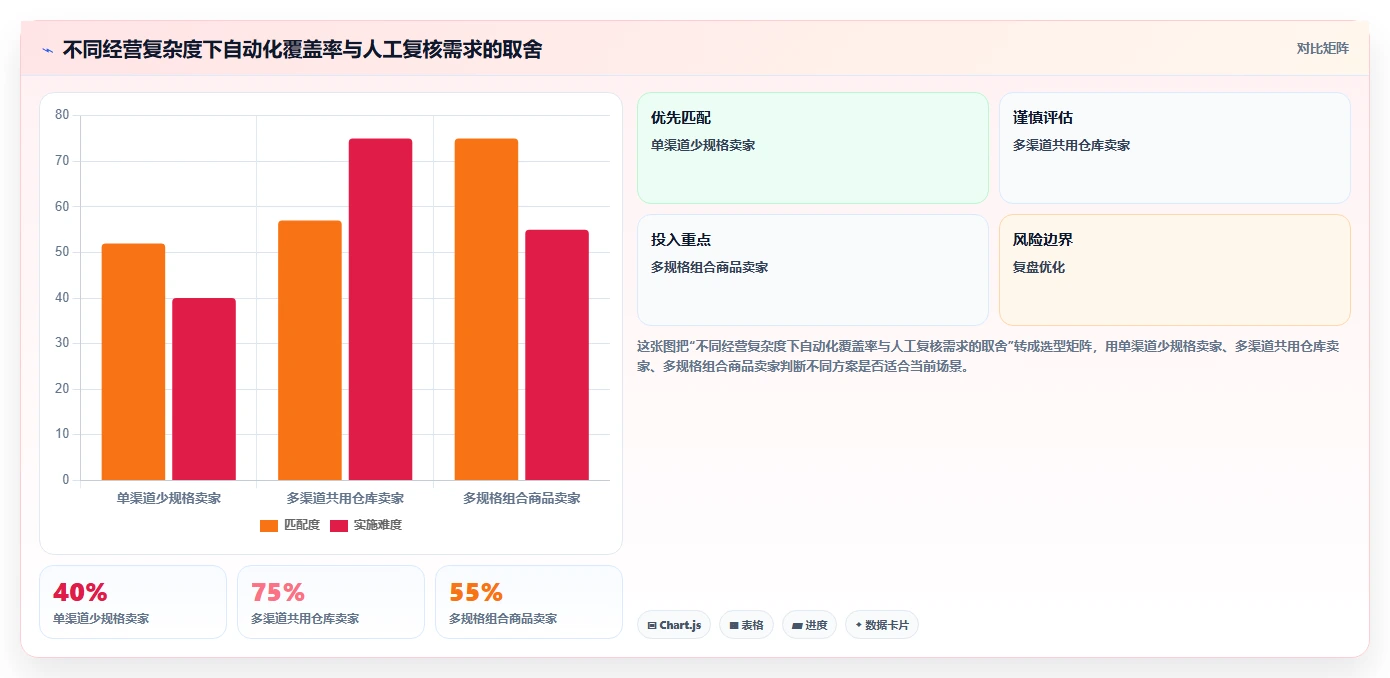Click the sparkle icon in 数据卡片 tag
The height and width of the screenshot is (678, 1390).
[x=858, y=625]
